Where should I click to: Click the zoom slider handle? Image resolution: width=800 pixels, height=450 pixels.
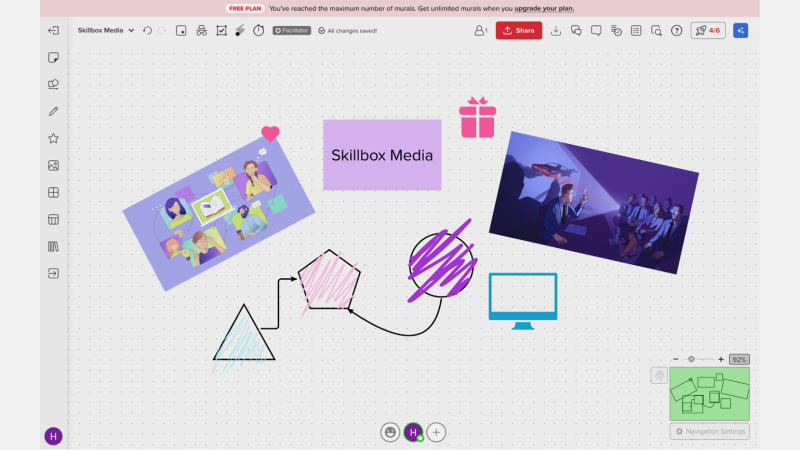pyautogui.click(x=691, y=359)
